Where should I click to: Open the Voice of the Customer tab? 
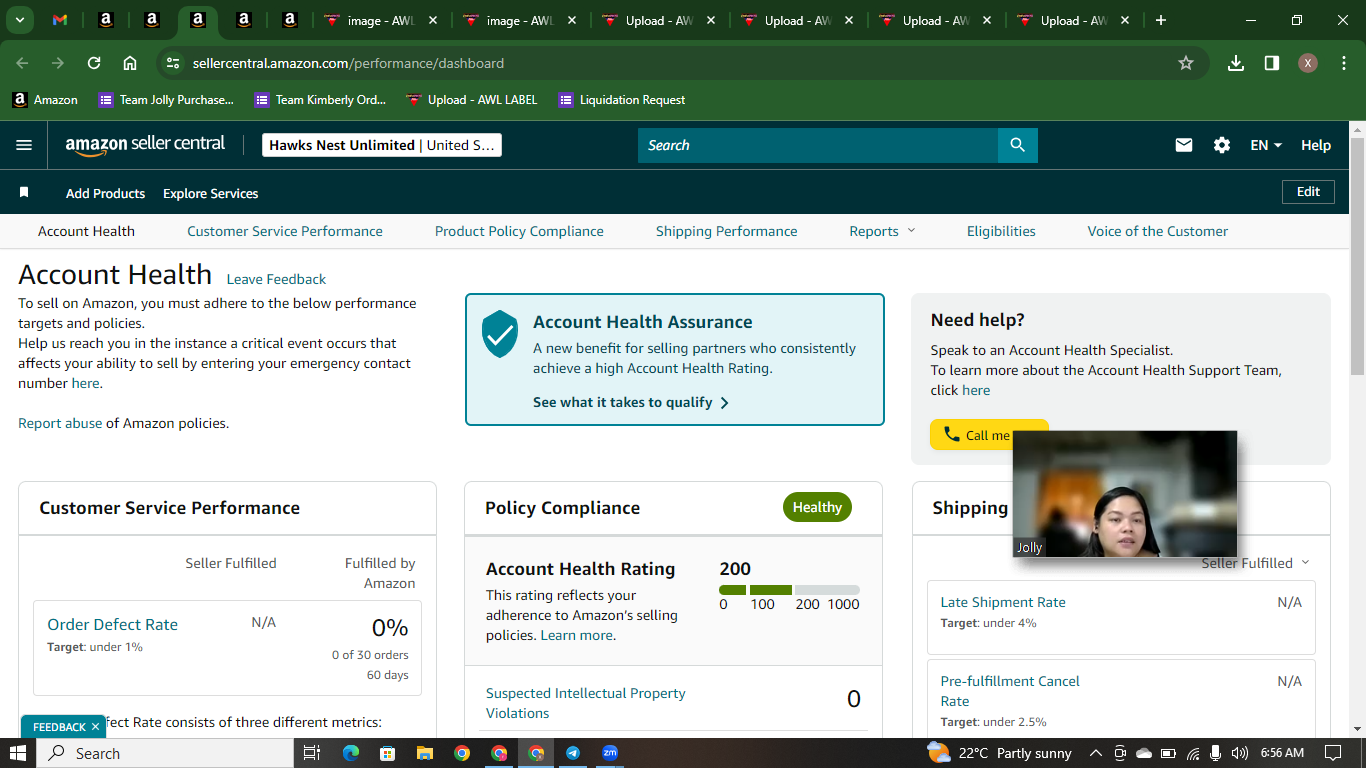(1158, 231)
